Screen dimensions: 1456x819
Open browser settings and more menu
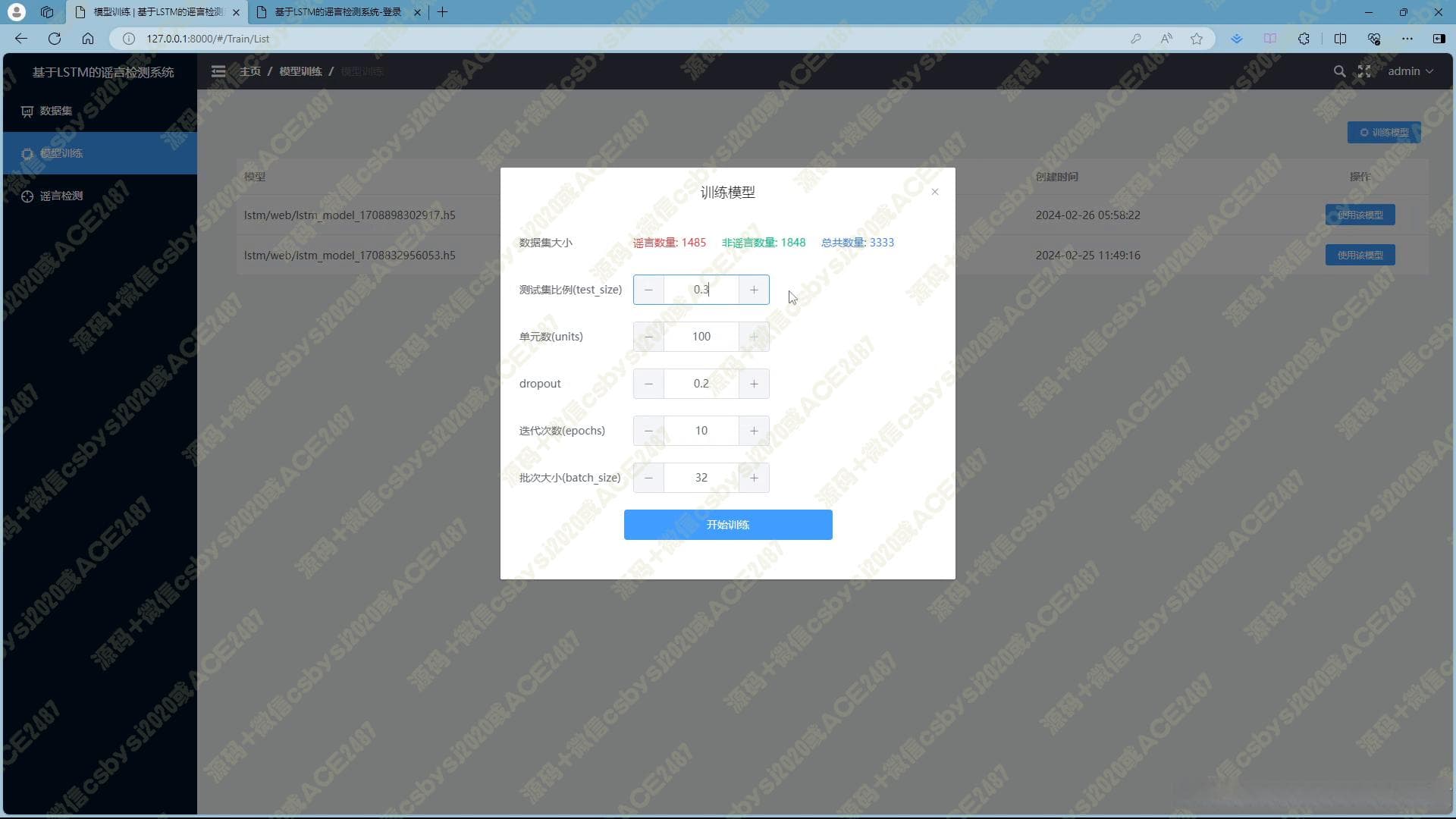[x=1407, y=39]
